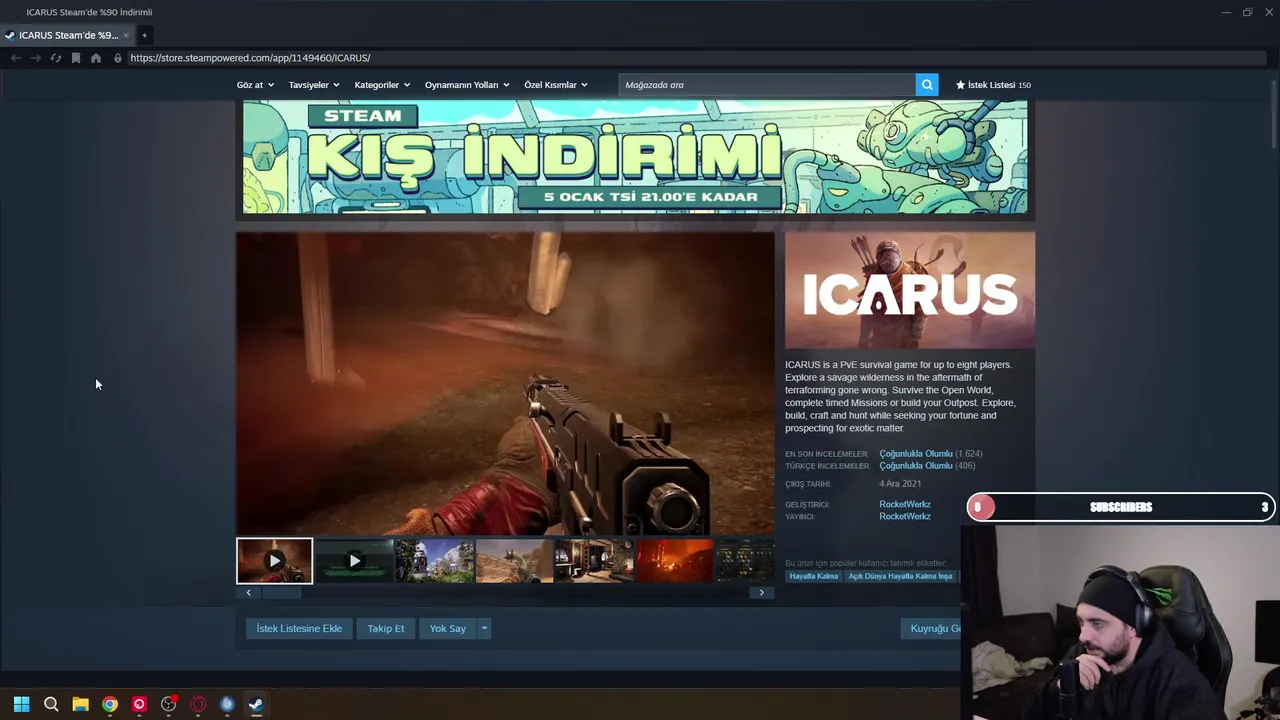Image resolution: width=1280 pixels, height=720 pixels.
Task: Reload the page with the refresh icon
Action: (56, 58)
